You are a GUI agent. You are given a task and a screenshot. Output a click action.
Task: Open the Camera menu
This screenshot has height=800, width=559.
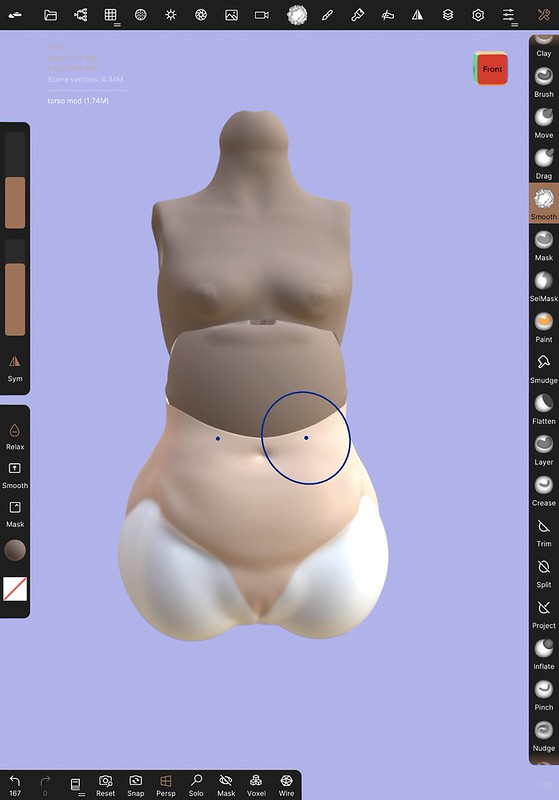[x=262, y=15]
